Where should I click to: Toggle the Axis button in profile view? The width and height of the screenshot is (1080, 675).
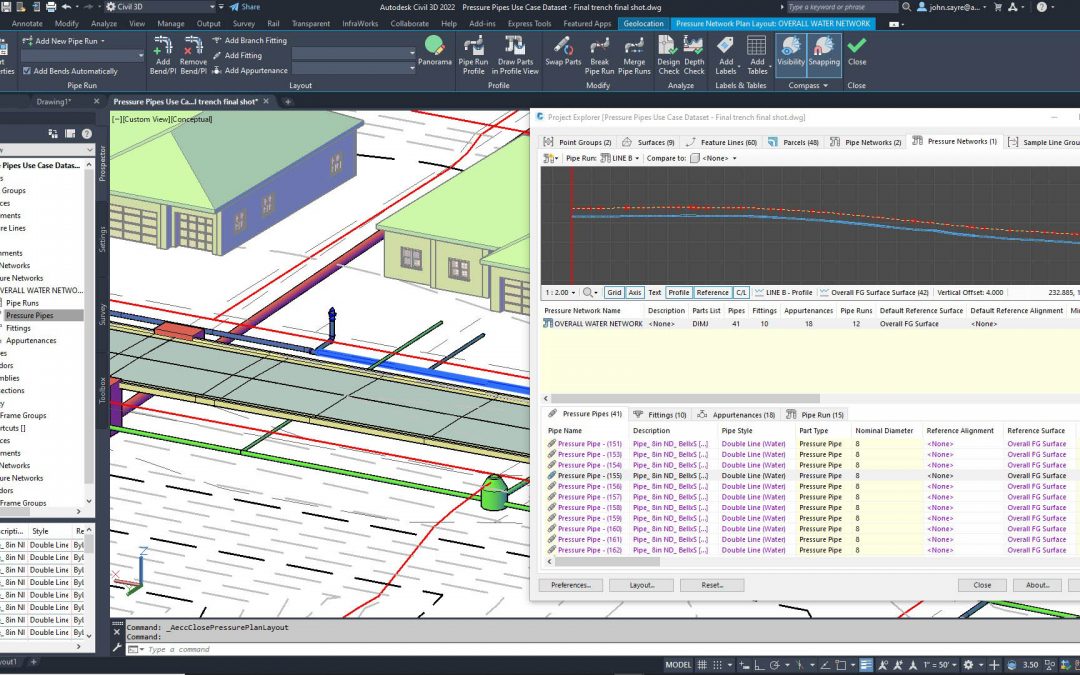coord(635,293)
